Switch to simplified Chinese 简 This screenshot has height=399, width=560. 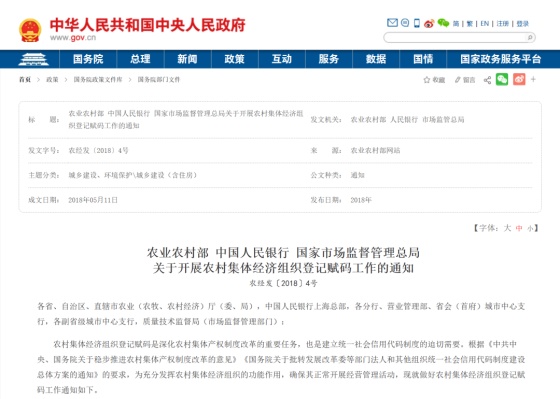tap(456, 24)
